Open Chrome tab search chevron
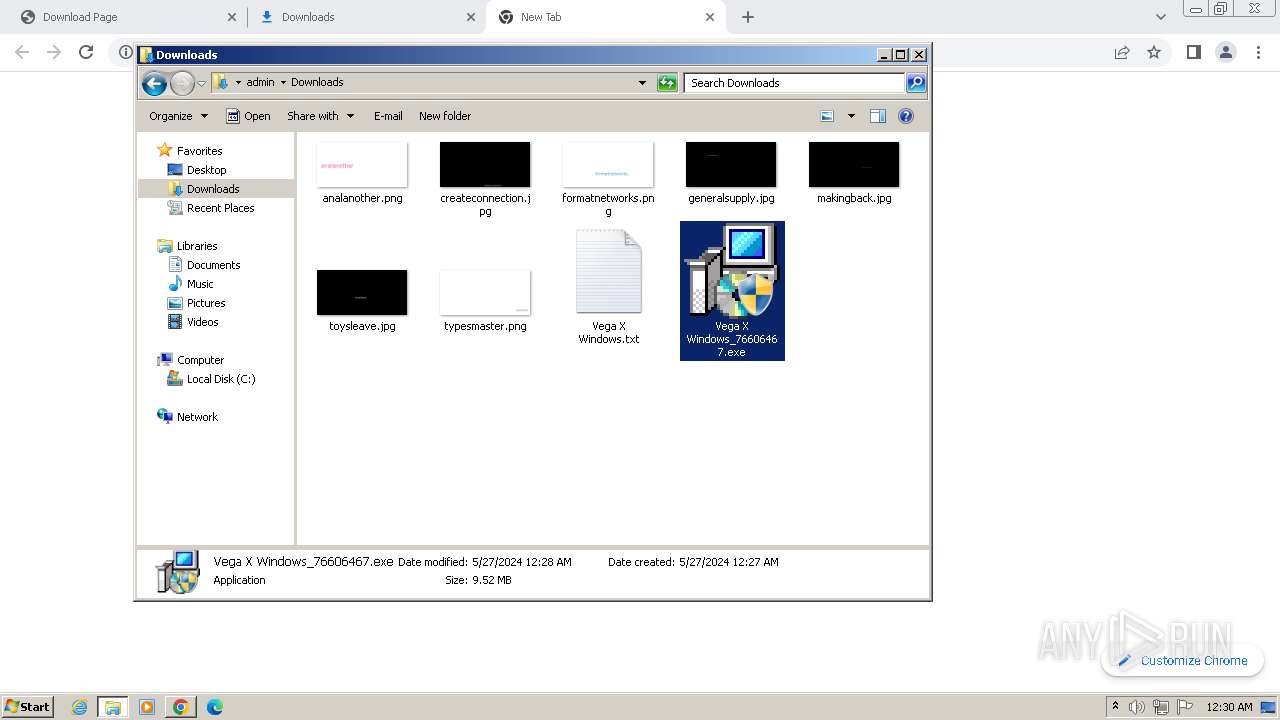Image resolution: width=1280 pixels, height=720 pixels. click(1161, 17)
